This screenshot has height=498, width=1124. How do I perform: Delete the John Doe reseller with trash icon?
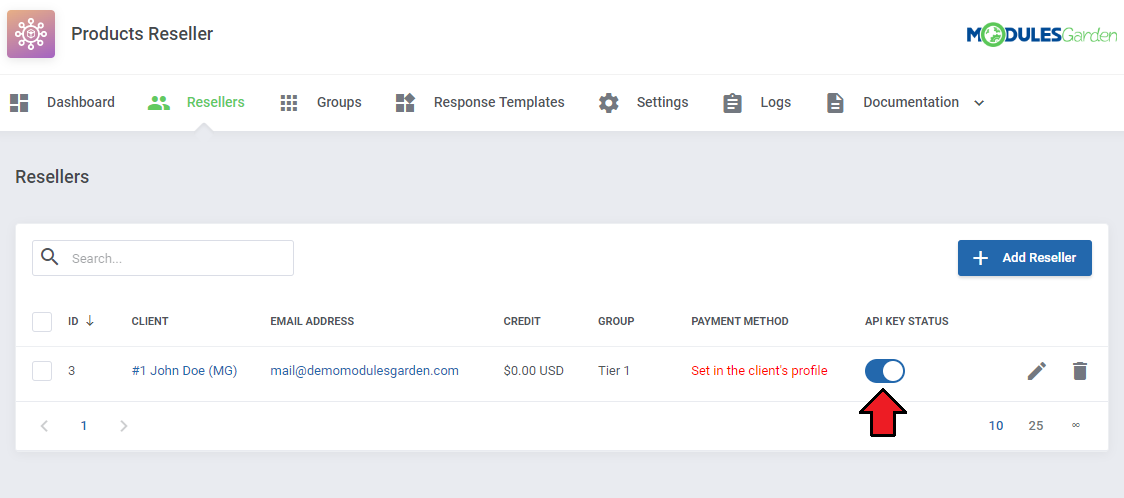[x=1080, y=370]
